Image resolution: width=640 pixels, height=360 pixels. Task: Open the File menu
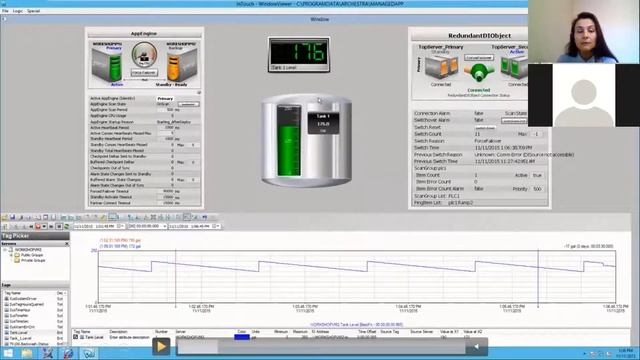[5, 11]
